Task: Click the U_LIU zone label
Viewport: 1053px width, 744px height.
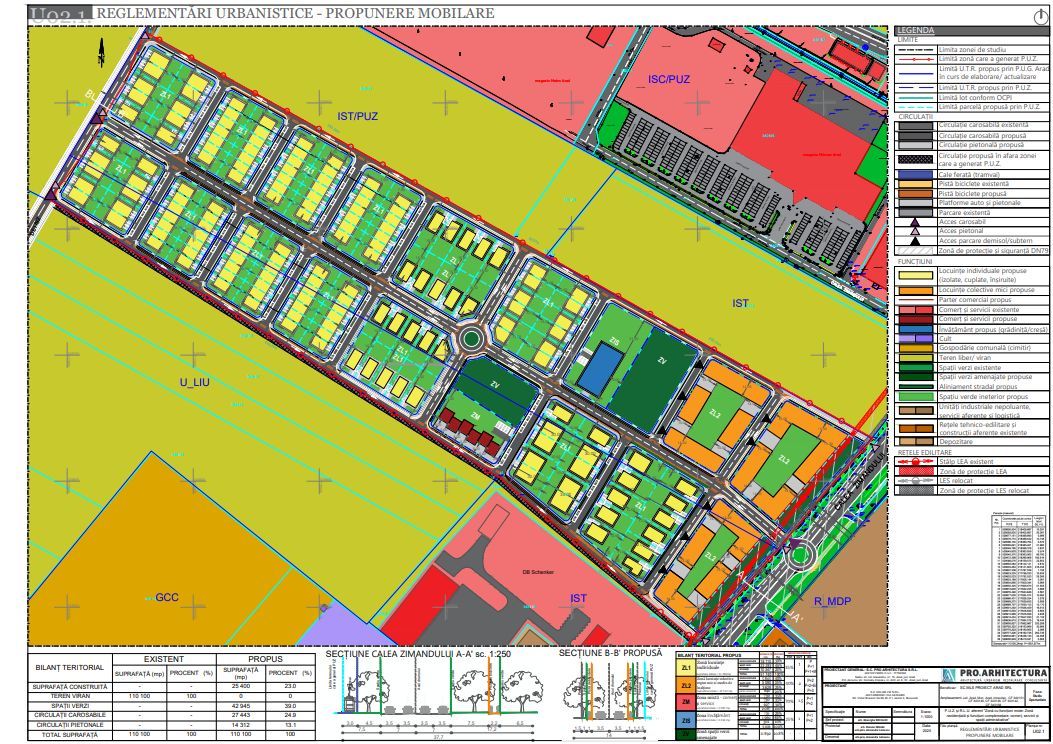Action: tap(198, 381)
